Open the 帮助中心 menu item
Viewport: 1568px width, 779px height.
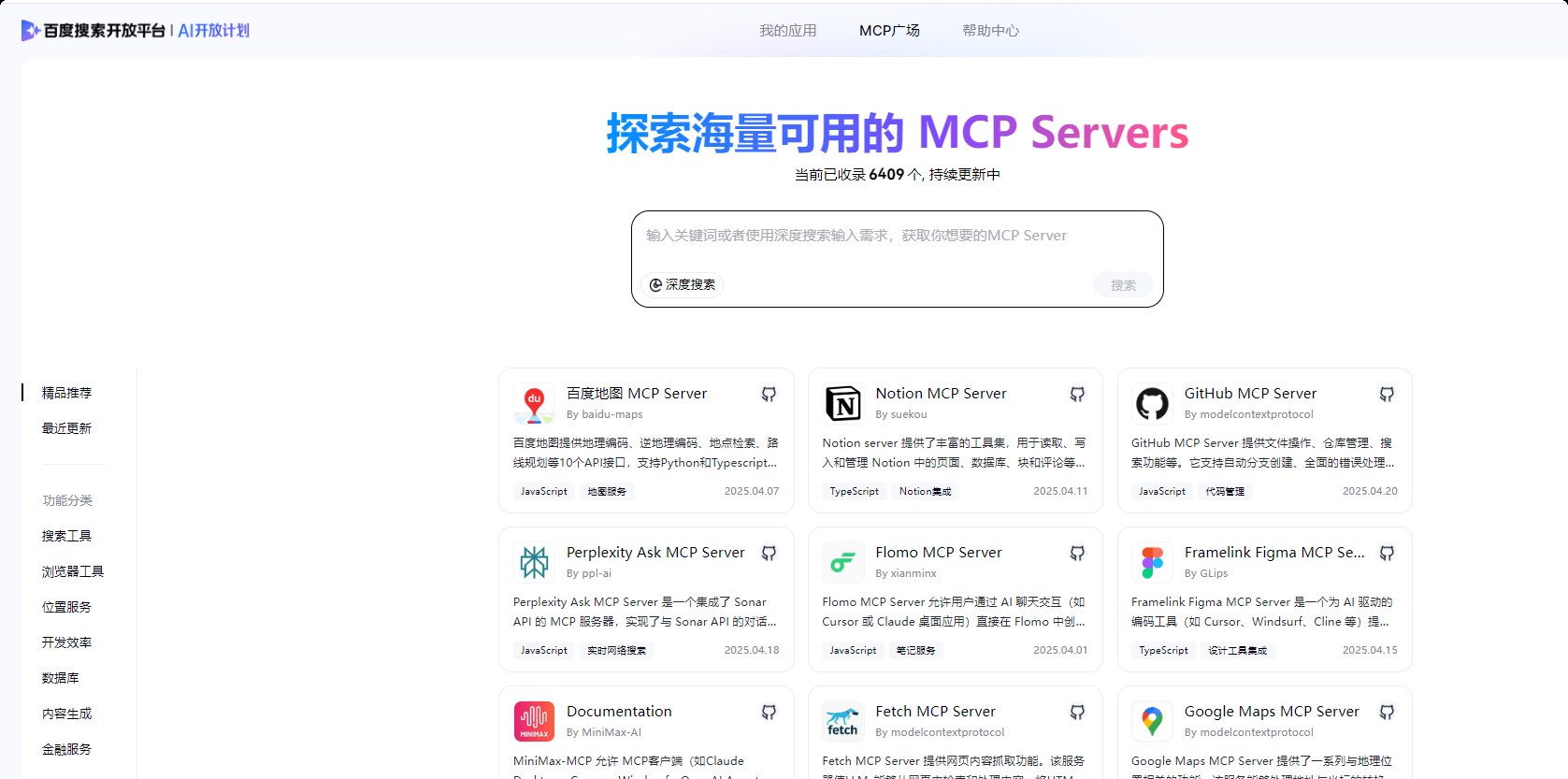(990, 31)
